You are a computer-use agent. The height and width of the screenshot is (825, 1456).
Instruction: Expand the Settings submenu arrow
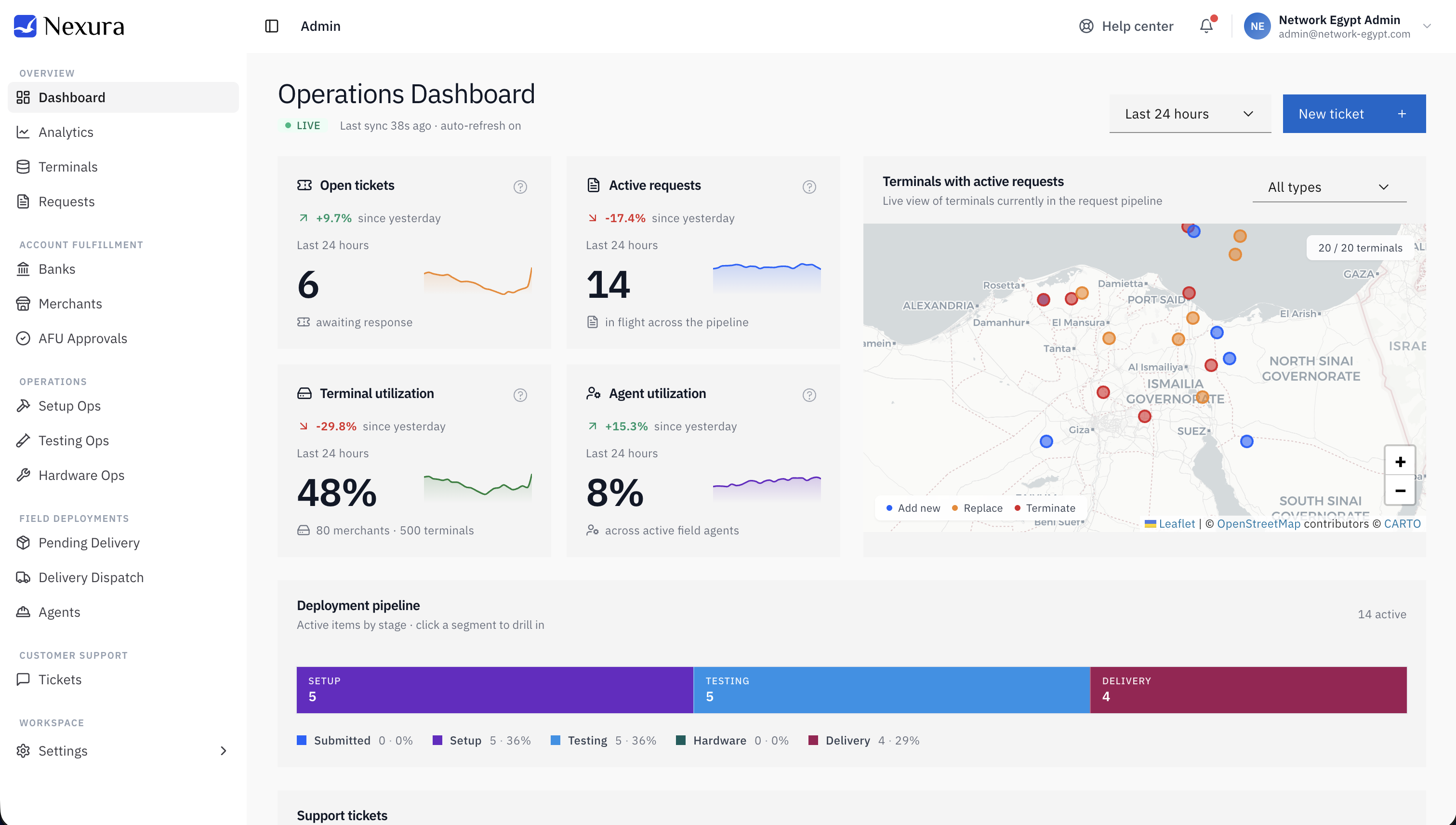pyautogui.click(x=223, y=751)
